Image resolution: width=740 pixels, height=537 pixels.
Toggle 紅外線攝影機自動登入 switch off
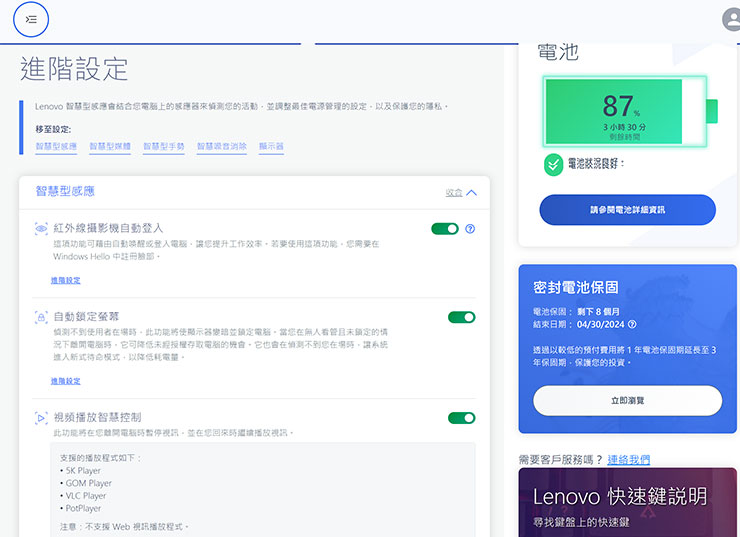[445, 229]
